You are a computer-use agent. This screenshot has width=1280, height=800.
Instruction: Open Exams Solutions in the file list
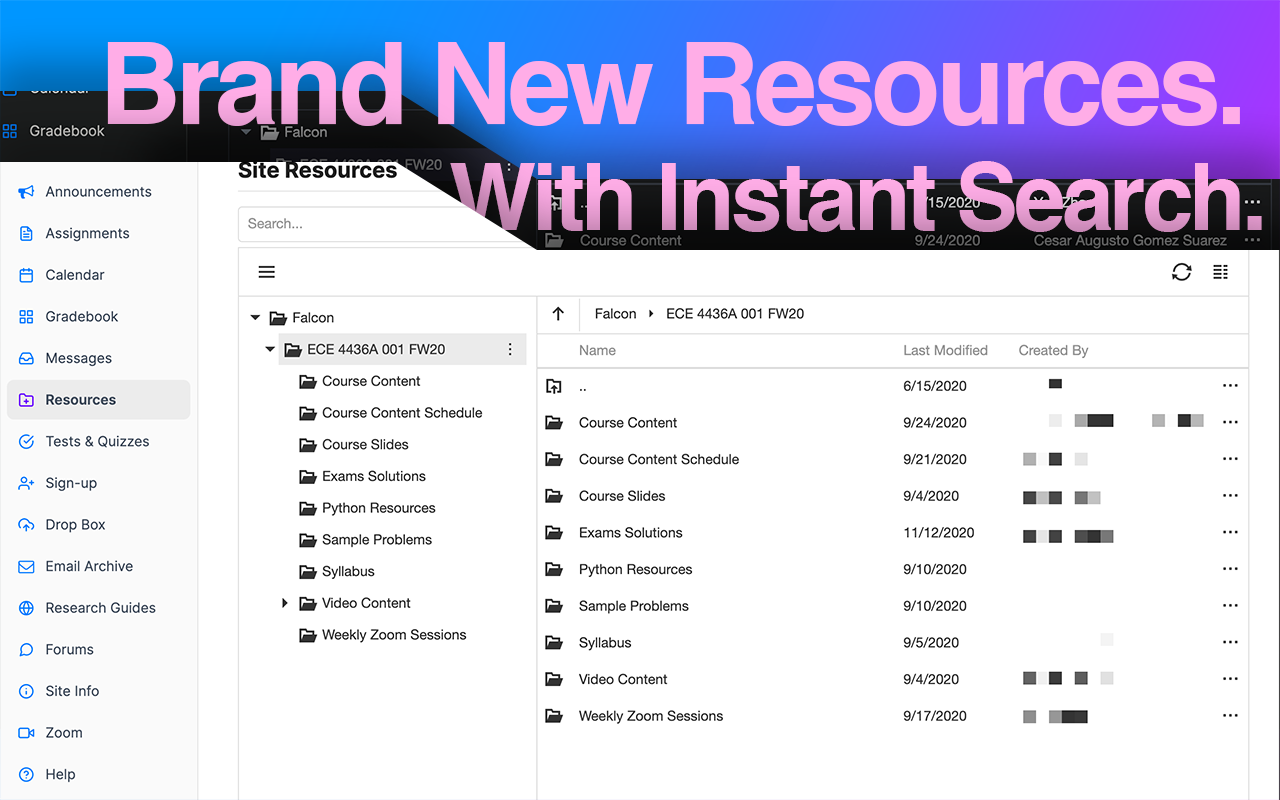click(631, 533)
